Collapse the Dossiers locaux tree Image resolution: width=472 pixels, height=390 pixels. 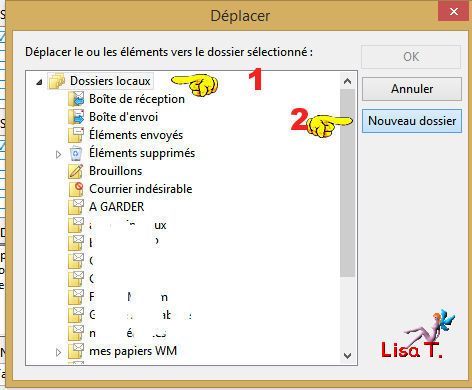39,82
